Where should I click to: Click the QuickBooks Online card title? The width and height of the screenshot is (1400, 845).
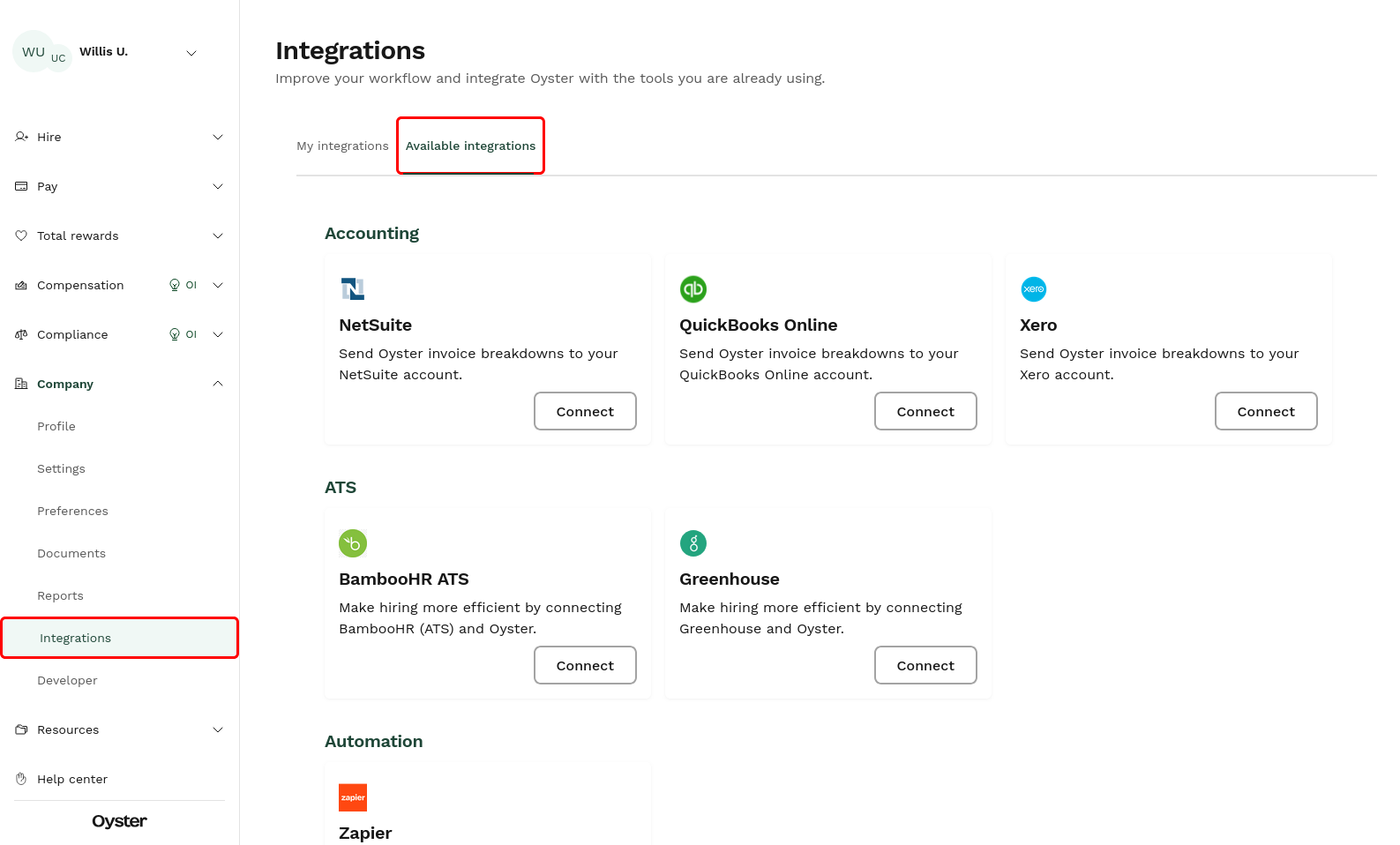pos(758,325)
